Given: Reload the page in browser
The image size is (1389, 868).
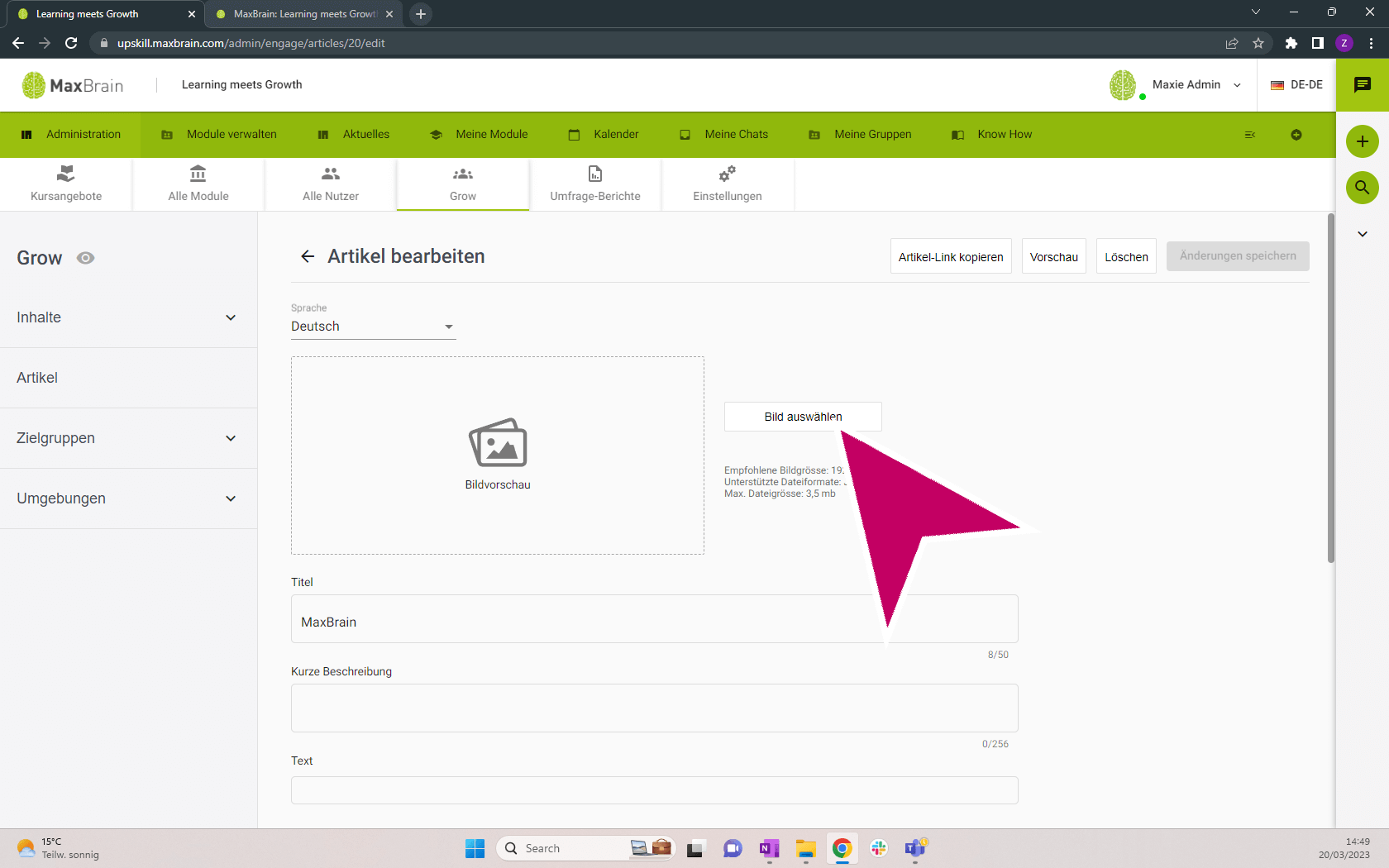Looking at the screenshot, I should (71, 43).
